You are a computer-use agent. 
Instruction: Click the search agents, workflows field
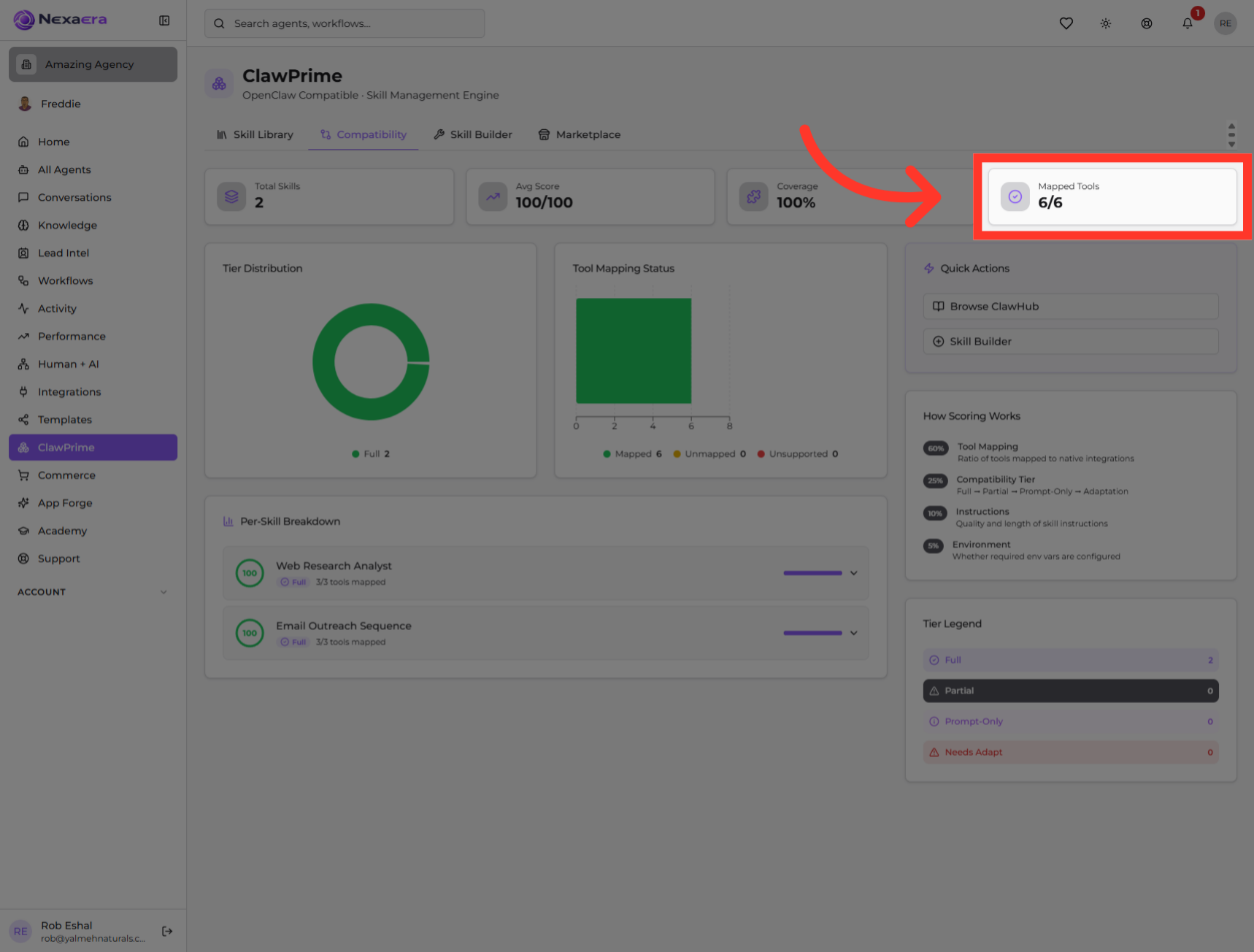coord(345,23)
